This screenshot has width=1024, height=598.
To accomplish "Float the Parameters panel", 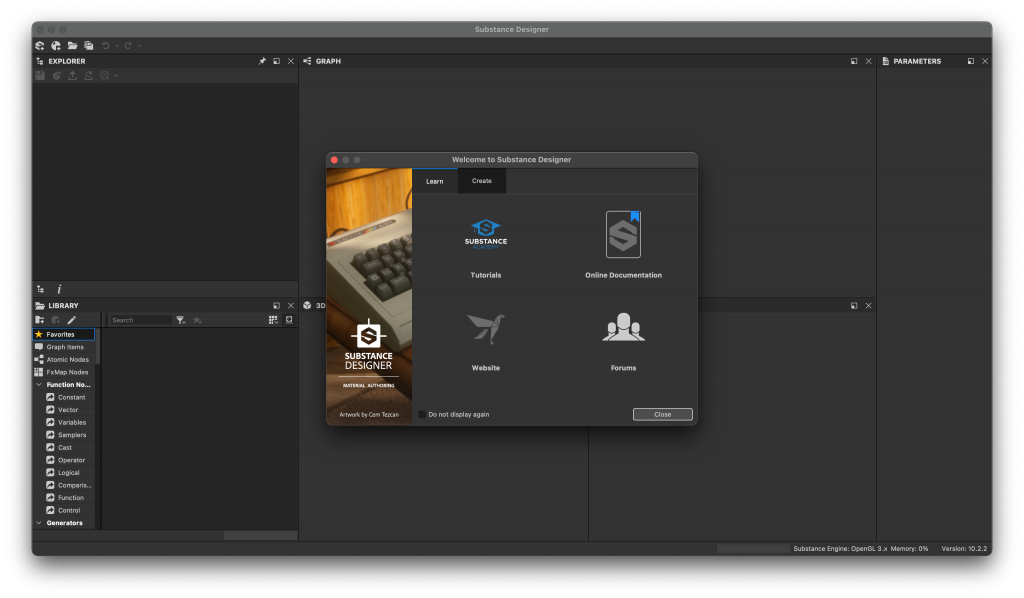I will tap(971, 61).
